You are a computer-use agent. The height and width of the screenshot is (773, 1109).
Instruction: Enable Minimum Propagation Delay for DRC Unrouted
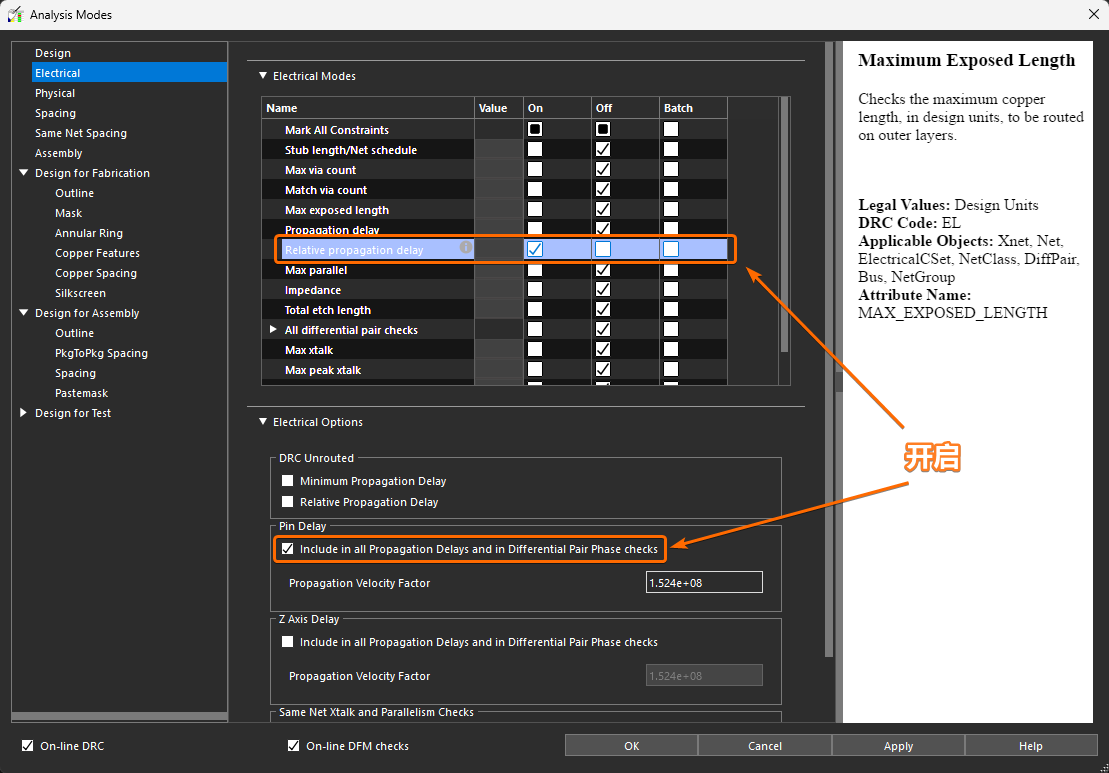point(288,481)
